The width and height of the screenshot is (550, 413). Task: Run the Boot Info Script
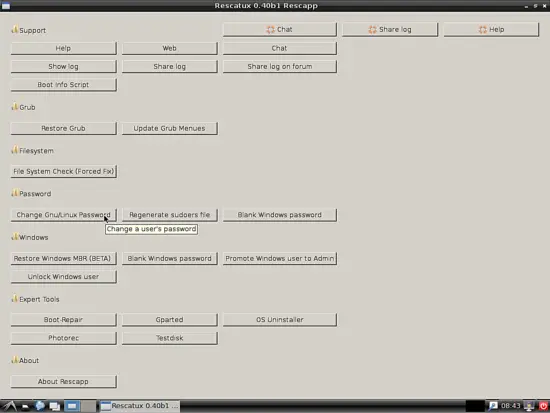point(63,85)
